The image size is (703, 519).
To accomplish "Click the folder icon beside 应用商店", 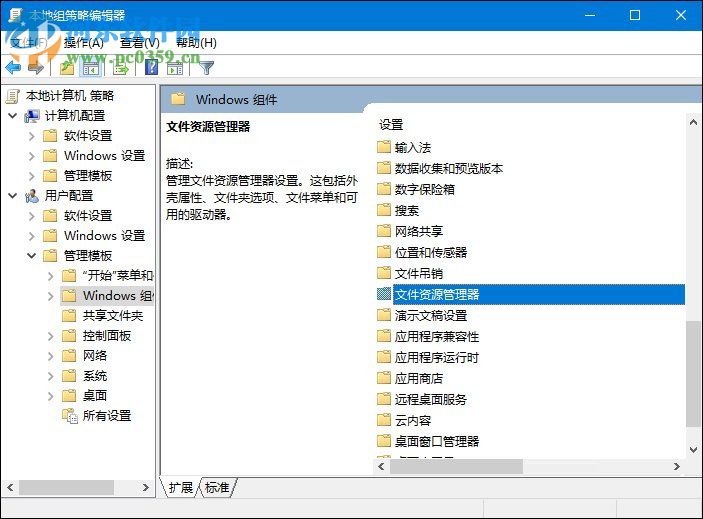I will 384,378.
